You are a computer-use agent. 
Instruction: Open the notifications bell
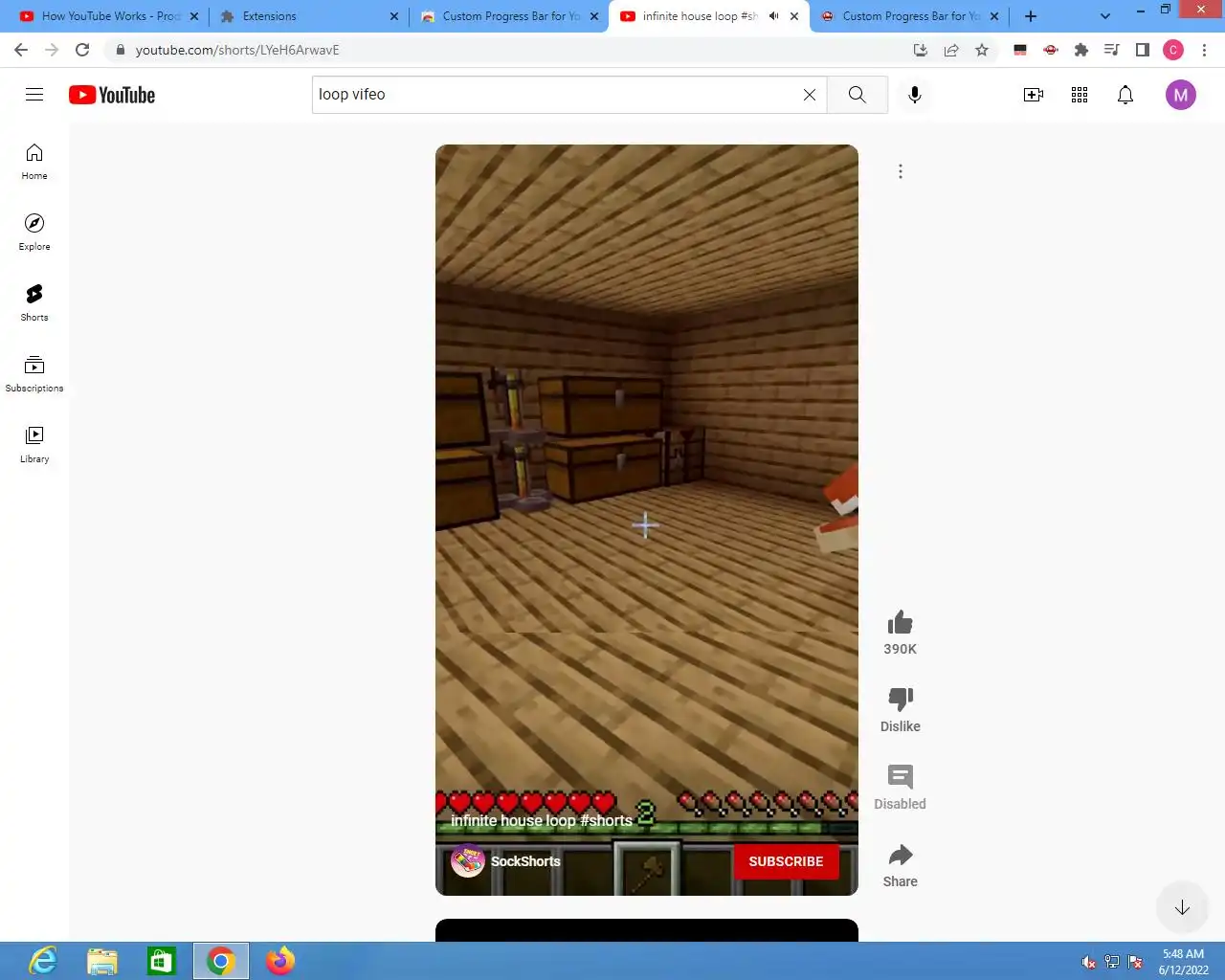tap(1125, 95)
